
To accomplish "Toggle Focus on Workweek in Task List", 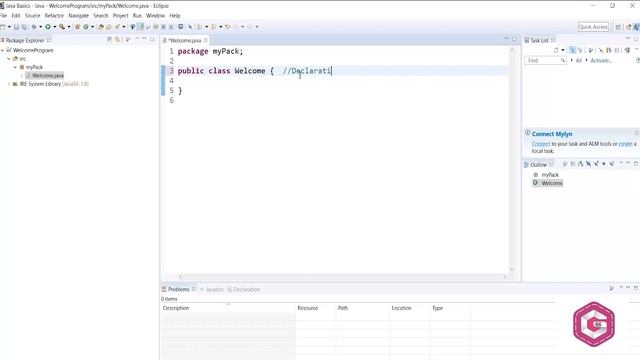I will 590,50.
